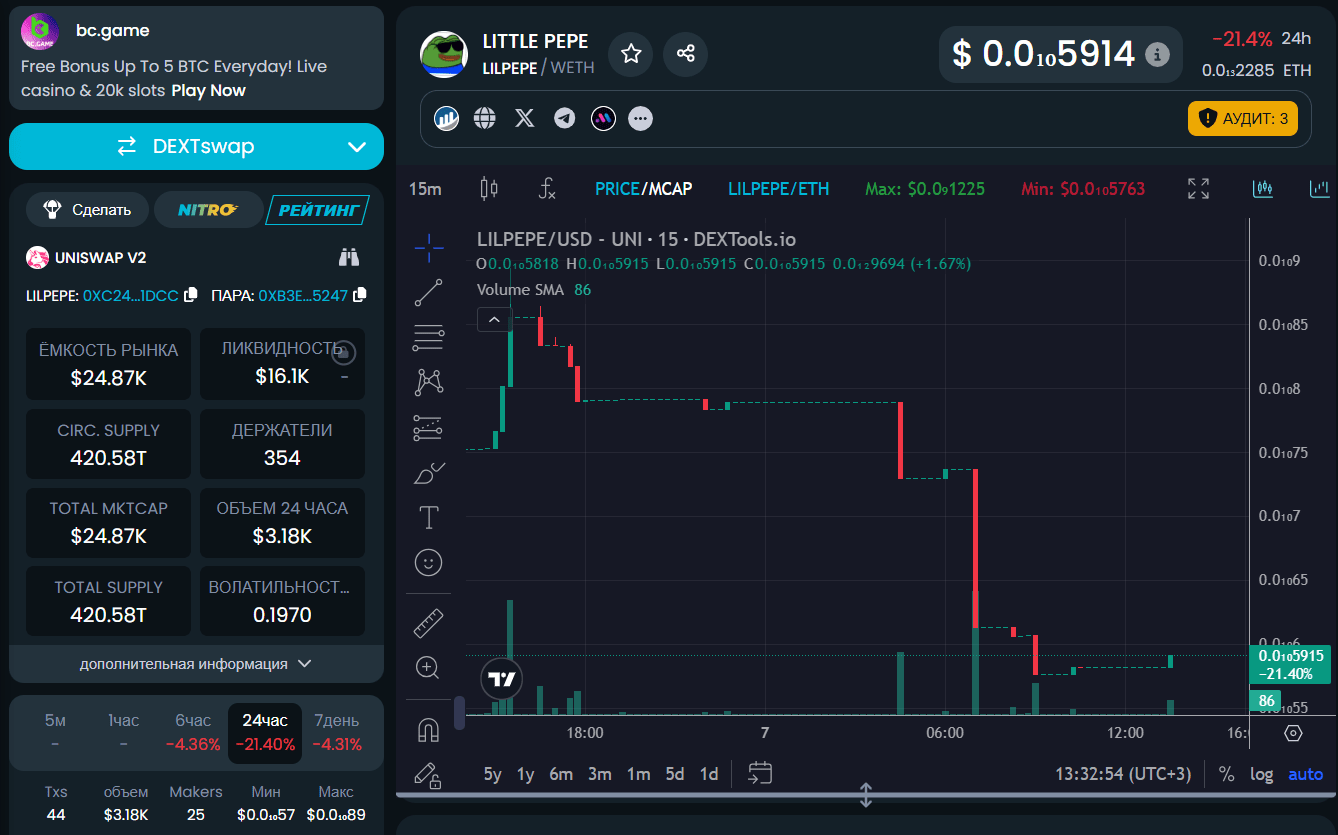Screen dimensions: 1338x835
Task: Toggle lock all drawing tools
Action: [x=429, y=775]
